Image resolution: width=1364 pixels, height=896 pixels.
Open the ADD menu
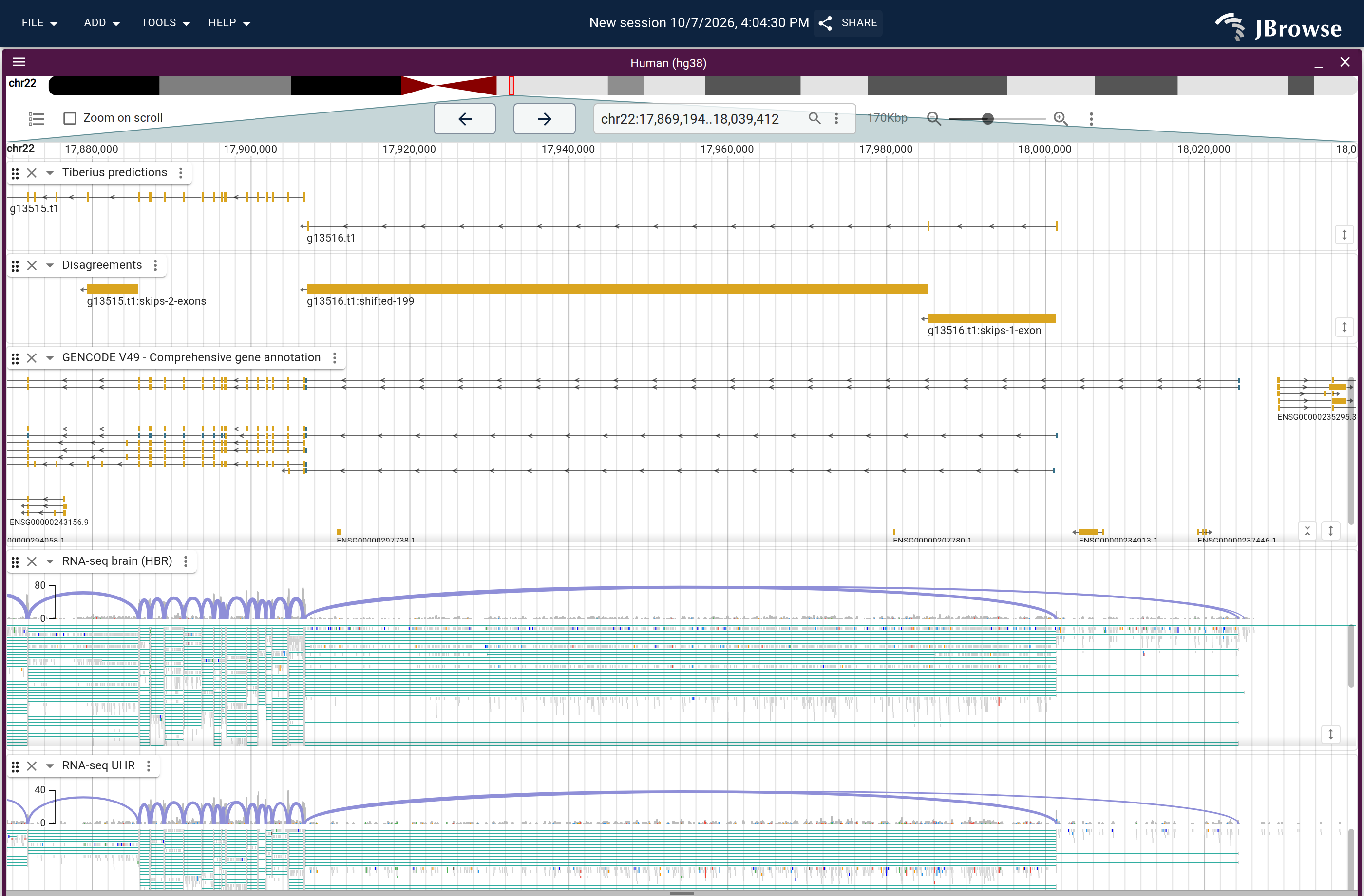coord(101,23)
